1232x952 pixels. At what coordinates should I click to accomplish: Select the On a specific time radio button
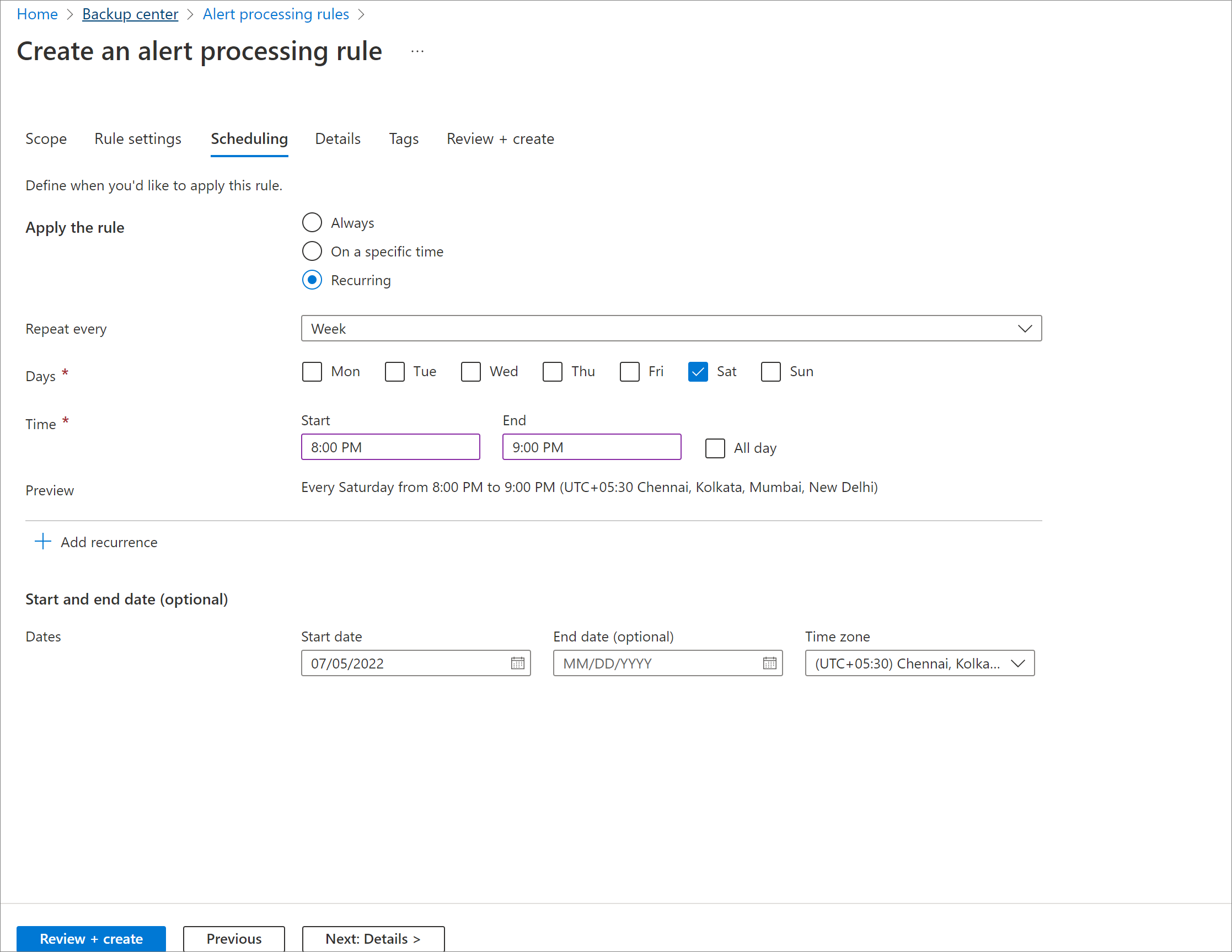point(312,250)
